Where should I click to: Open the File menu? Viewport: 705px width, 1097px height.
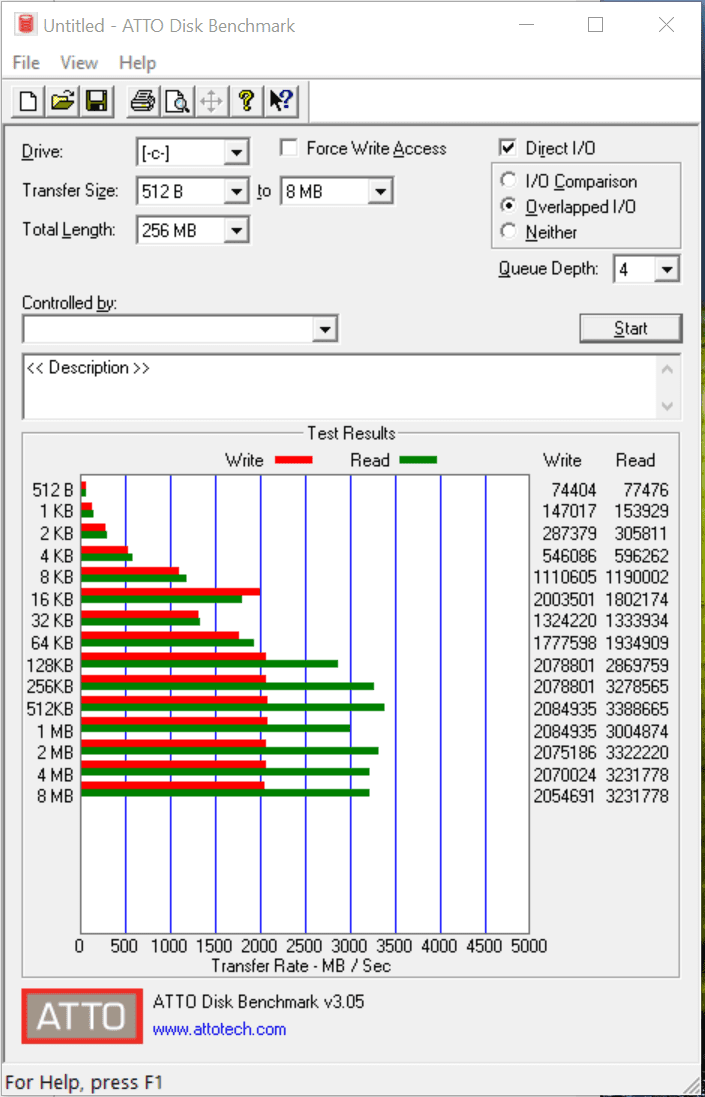point(27,63)
